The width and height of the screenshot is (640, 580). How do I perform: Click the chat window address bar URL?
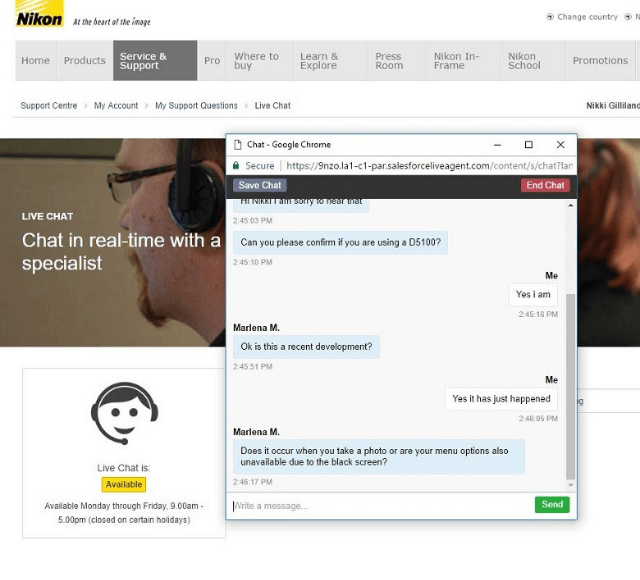coord(429,166)
